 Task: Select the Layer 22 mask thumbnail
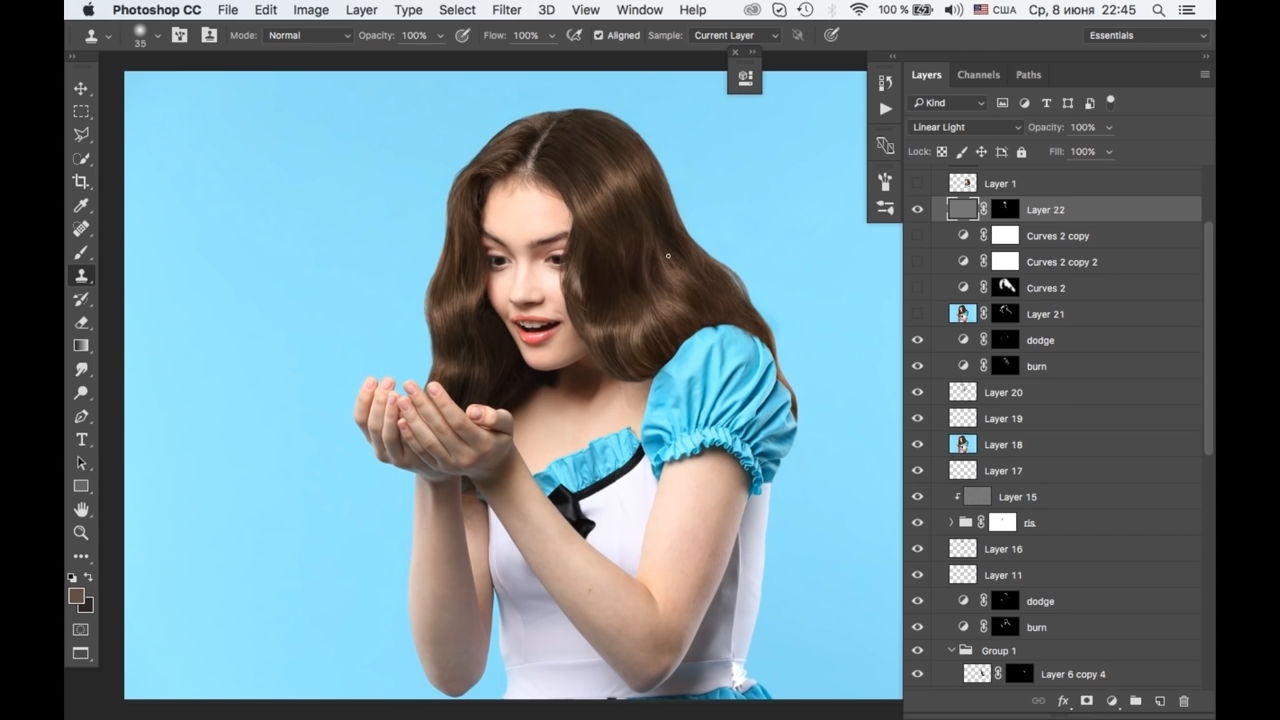tap(1005, 209)
